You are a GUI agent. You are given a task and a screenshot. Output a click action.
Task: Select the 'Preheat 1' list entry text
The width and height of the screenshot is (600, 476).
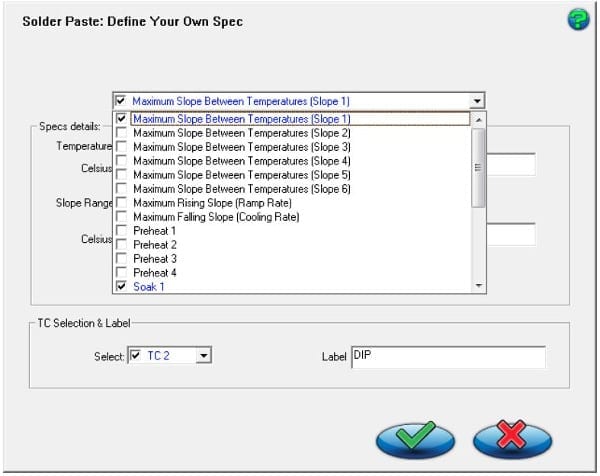coord(155,231)
